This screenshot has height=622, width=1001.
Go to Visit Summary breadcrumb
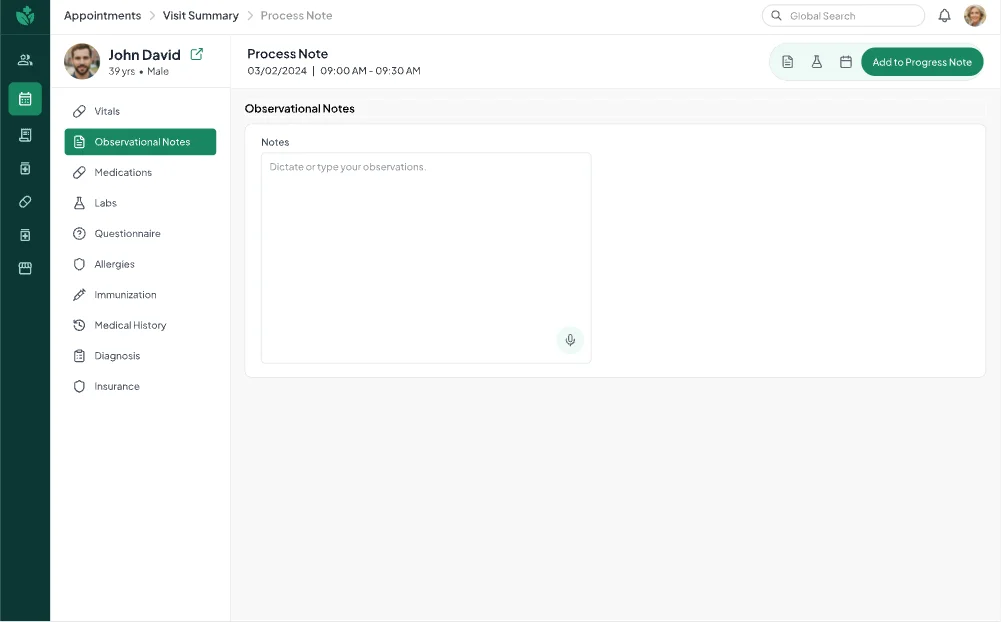pyautogui.click(x=200, y=15)
